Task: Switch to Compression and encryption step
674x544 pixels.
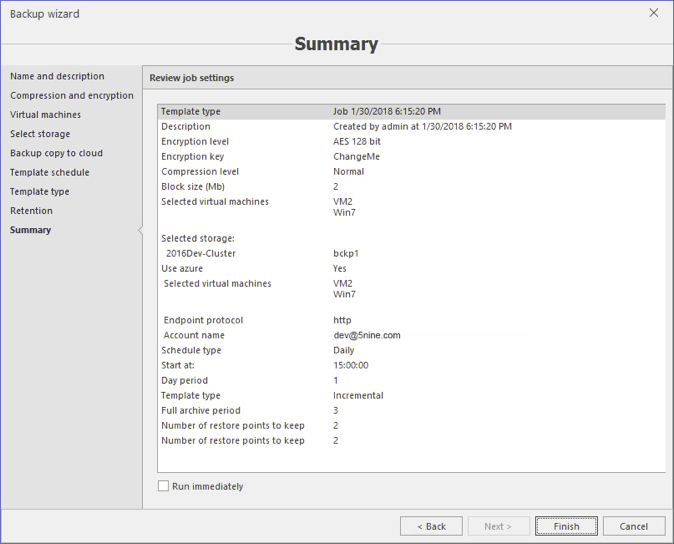Action: click(x=72, y=96)
